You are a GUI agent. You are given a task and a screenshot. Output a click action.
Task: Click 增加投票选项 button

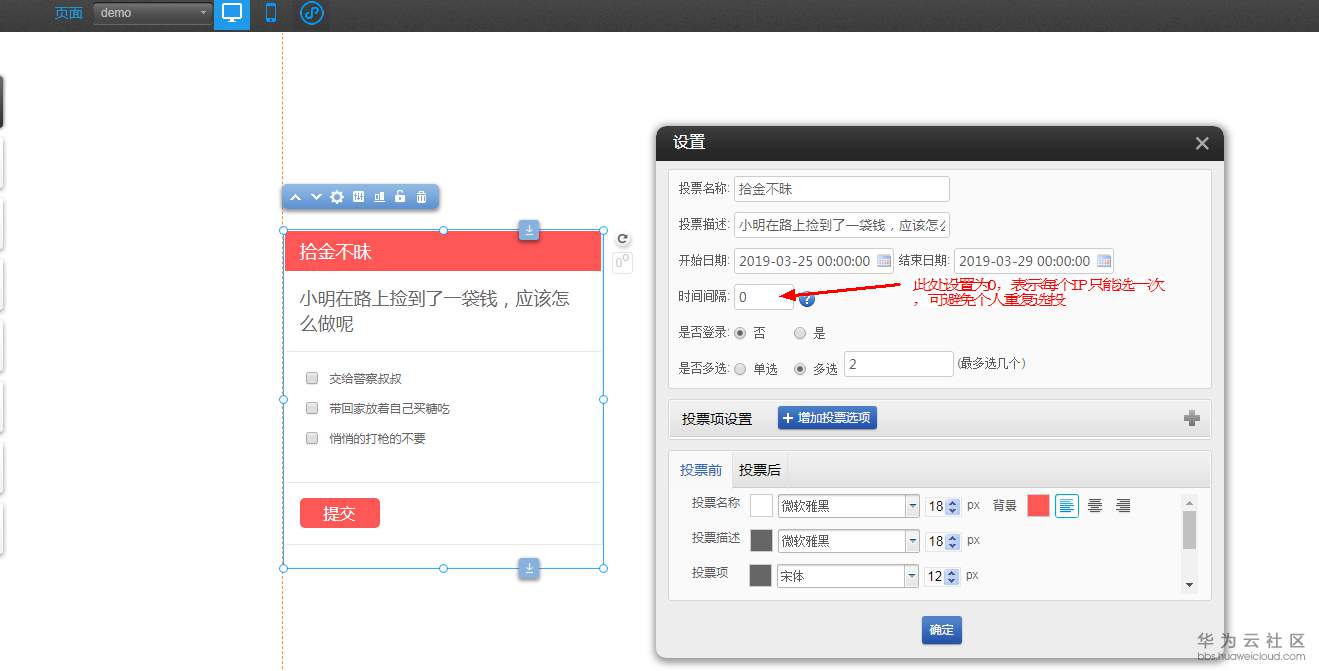tap(827, 418)
